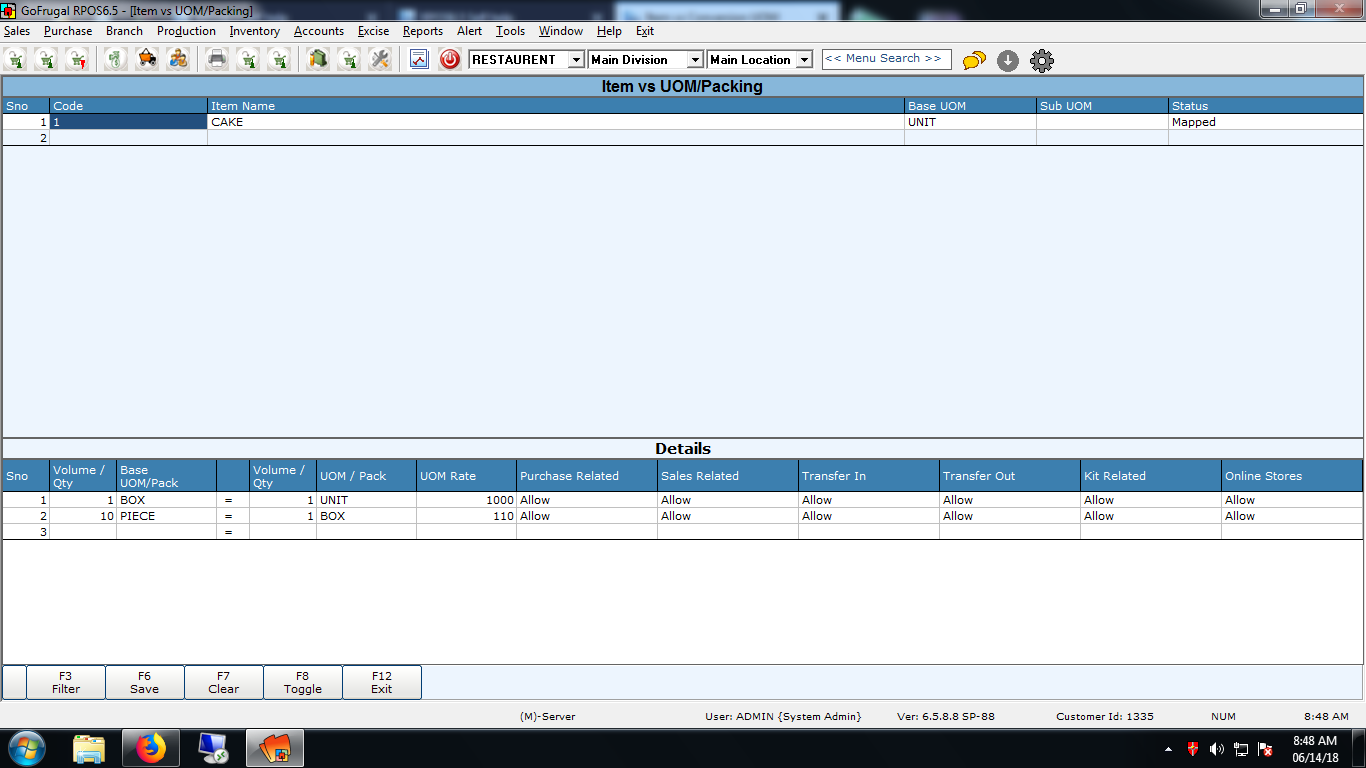Click the GoFrugal RPOS taskbar icon
The image size is (1366, 768).
275,748
